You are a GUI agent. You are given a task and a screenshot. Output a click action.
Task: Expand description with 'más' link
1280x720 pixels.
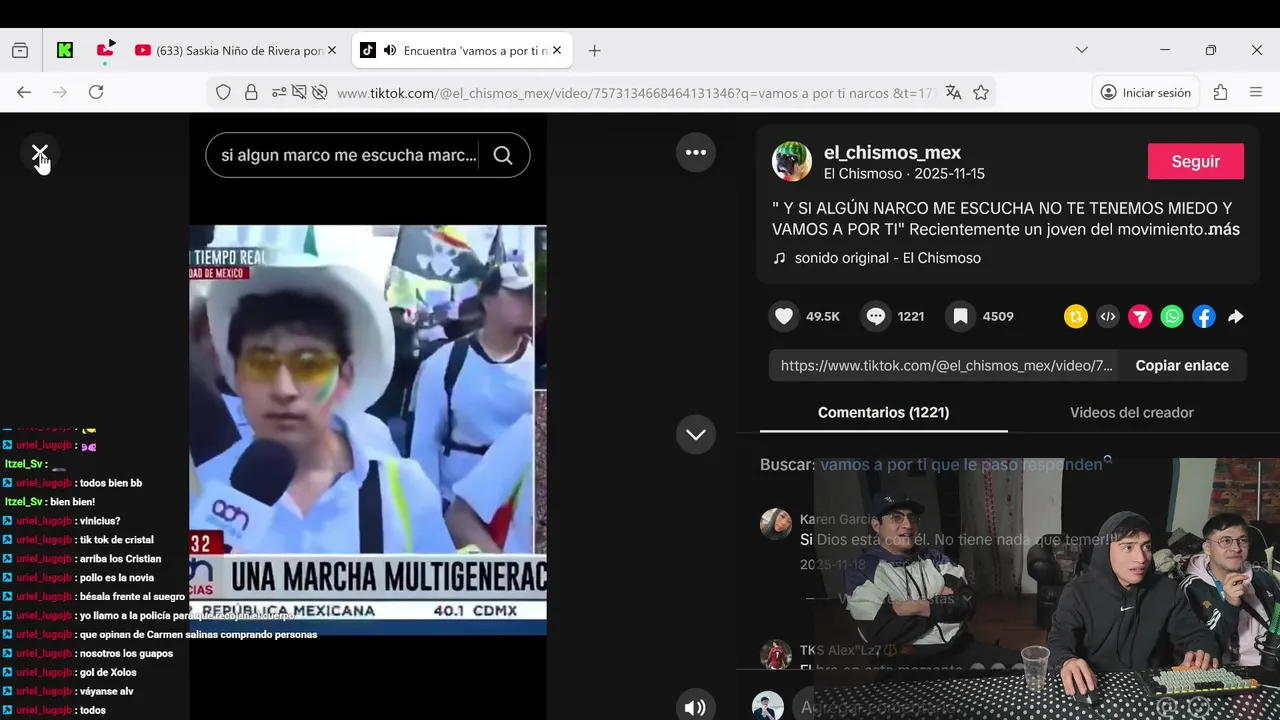coord(1224,230)
